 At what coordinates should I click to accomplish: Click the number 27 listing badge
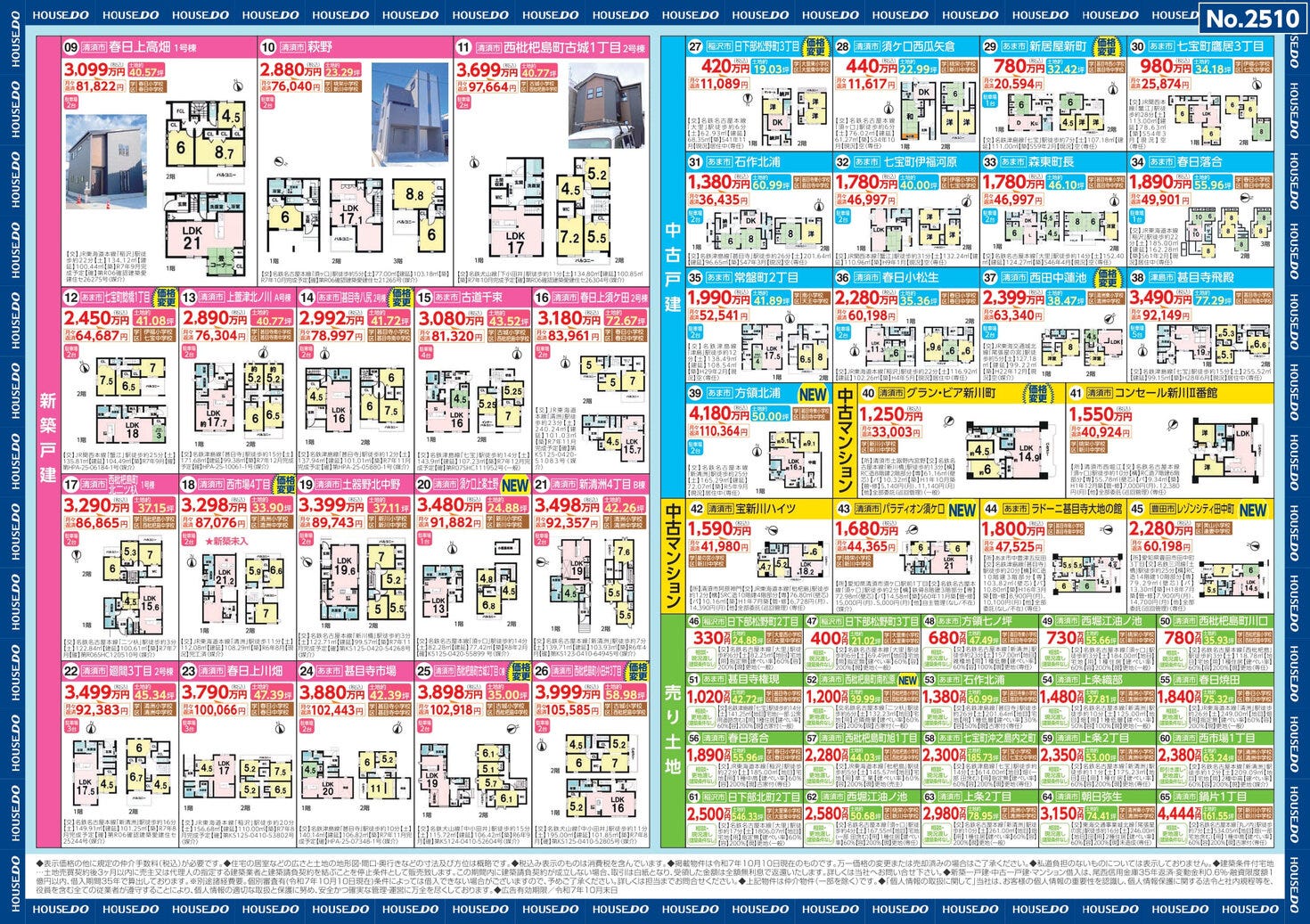point(695,46)
